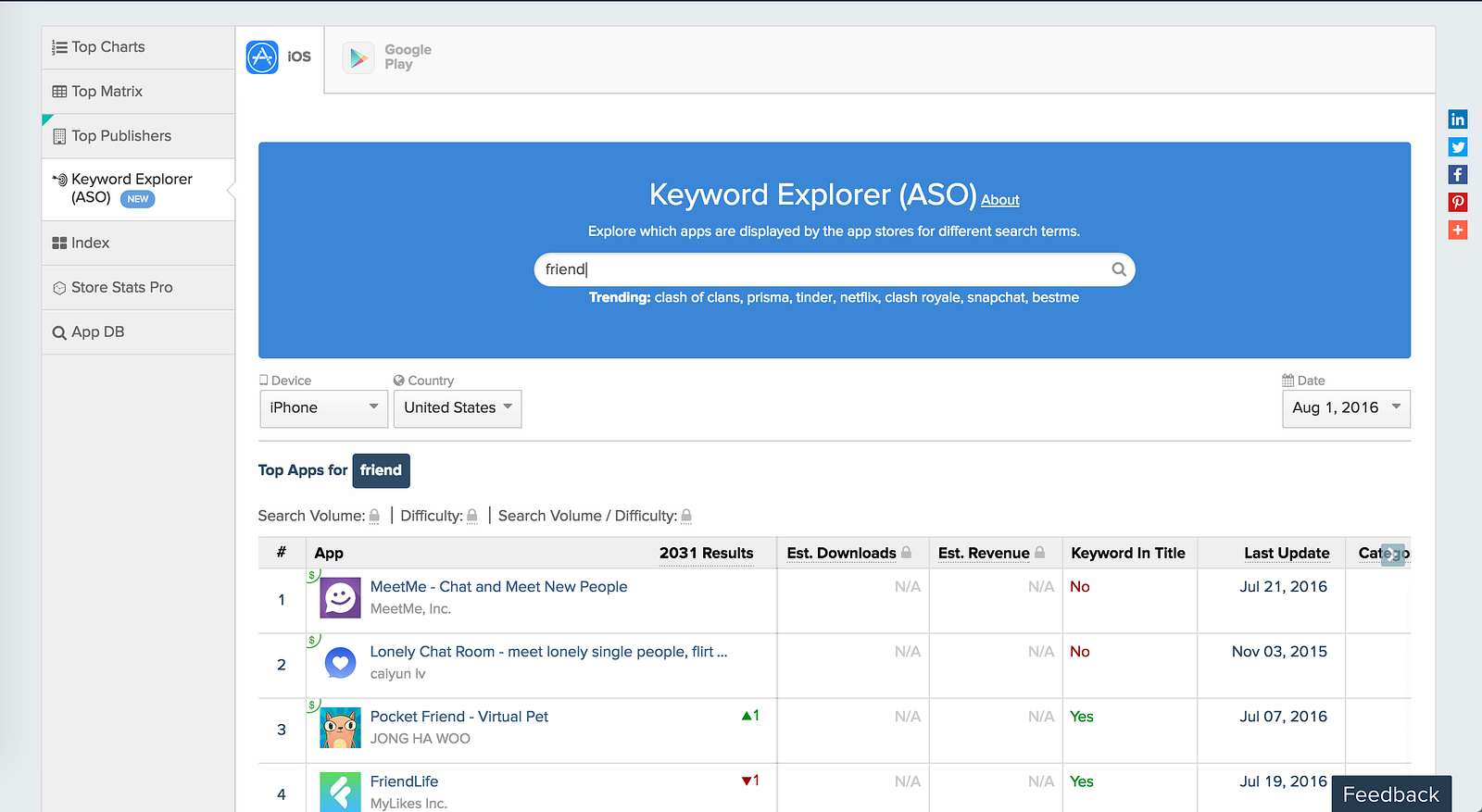Click the Est. Revenue column header

[984, 554]
